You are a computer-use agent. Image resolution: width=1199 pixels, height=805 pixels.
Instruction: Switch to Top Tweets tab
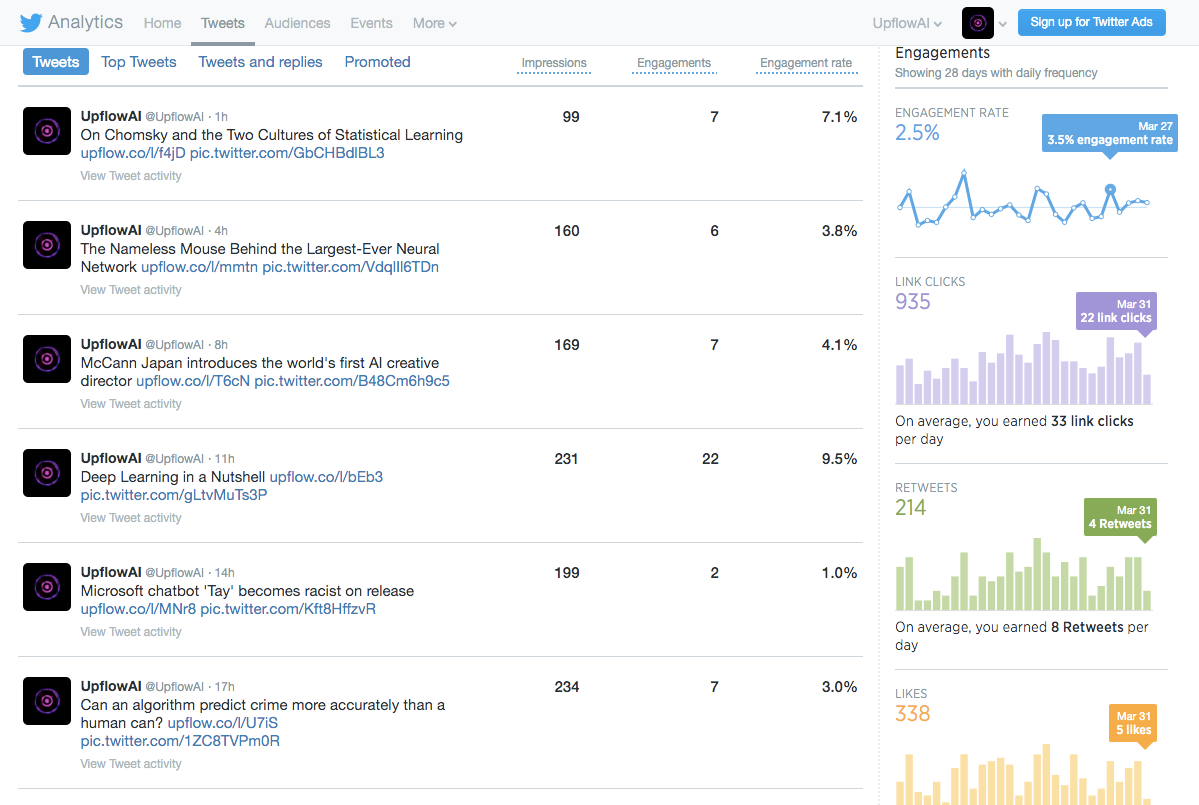(138, 62)
